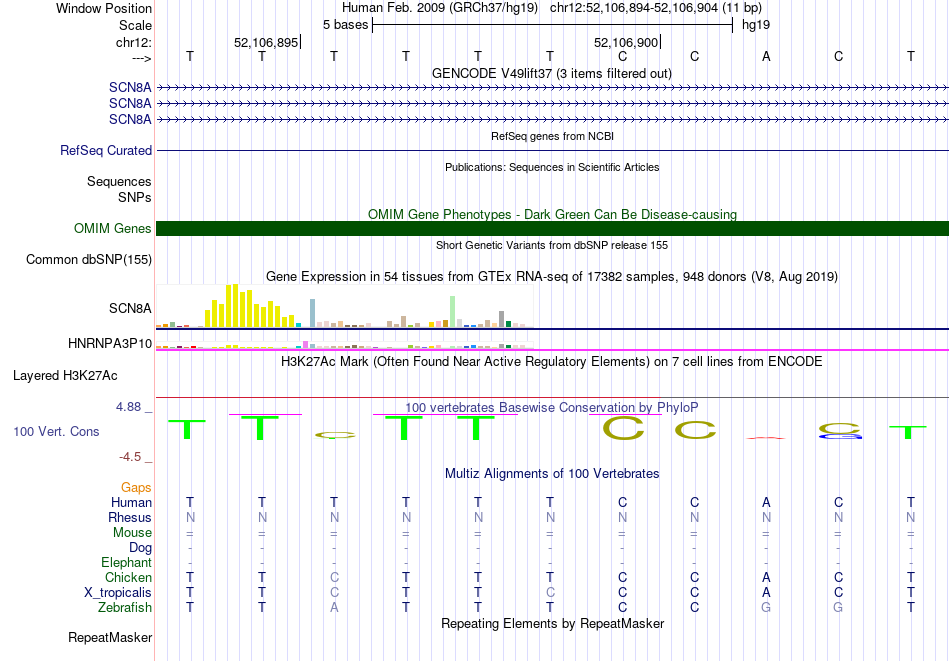Click the SCN8A GTEx expression bar chart

[x=344, y=306]
